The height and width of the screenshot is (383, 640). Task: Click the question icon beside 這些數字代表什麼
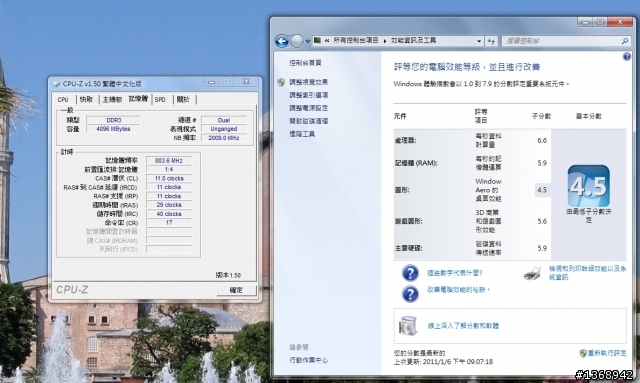[410, 273]
